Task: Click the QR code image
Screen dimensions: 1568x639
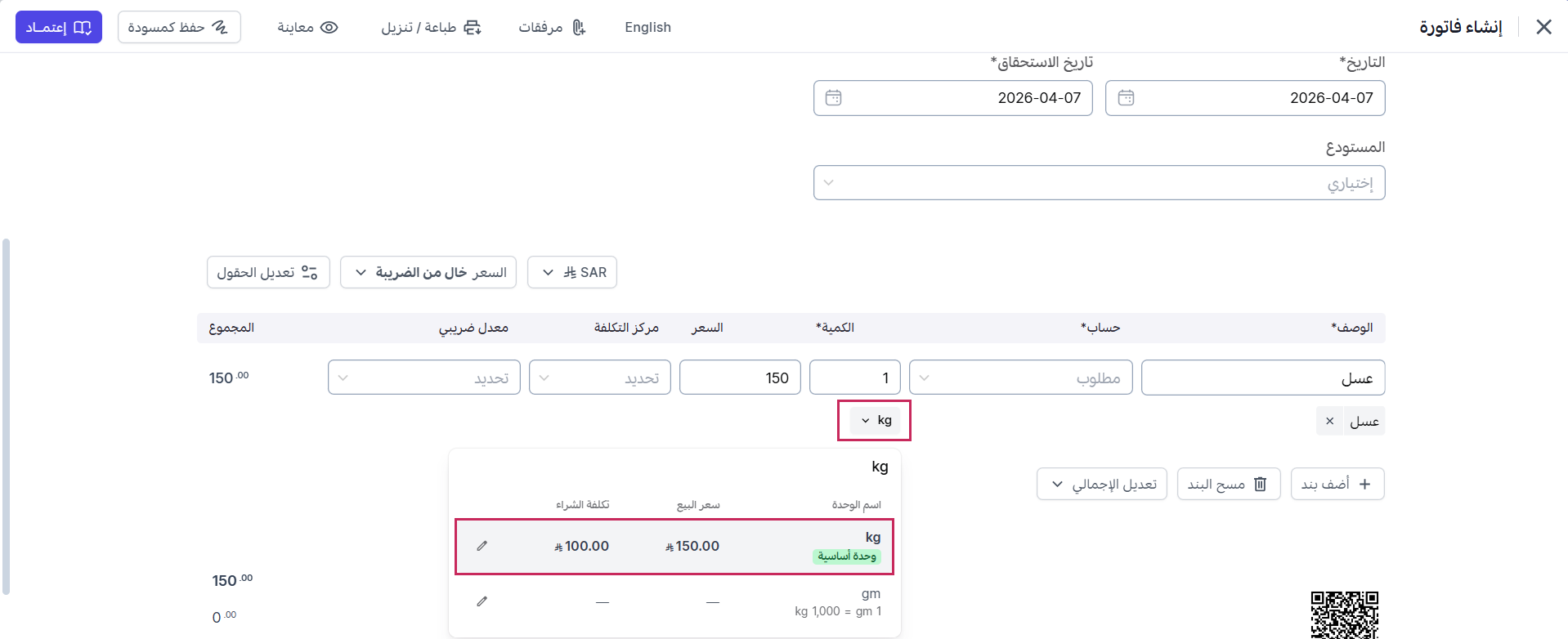Action: tap(1344, 614)
